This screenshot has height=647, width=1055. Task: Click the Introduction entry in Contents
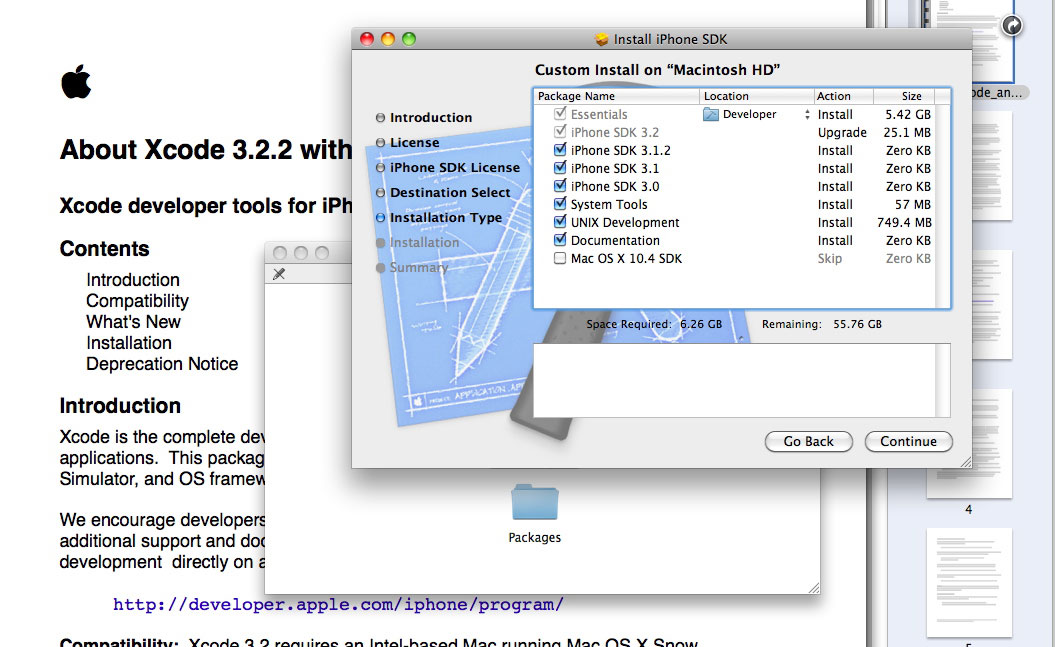(133, 280)
